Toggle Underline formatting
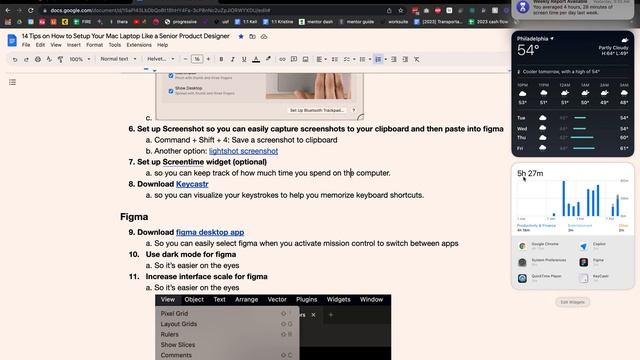The image size is (640, 360). point(244,59)
